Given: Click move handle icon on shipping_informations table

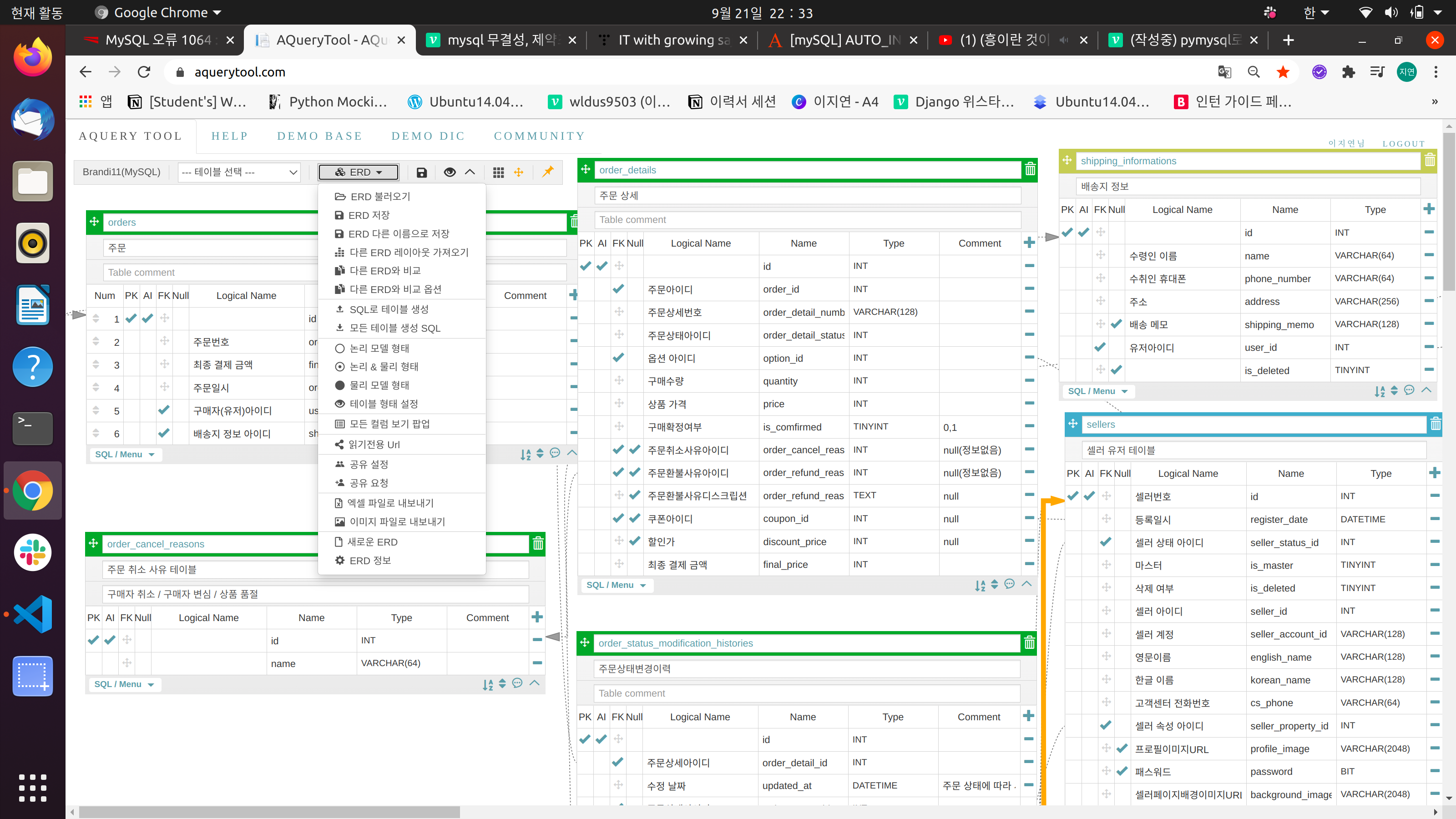Looking at the screenshot, I should click(1067, 161).
